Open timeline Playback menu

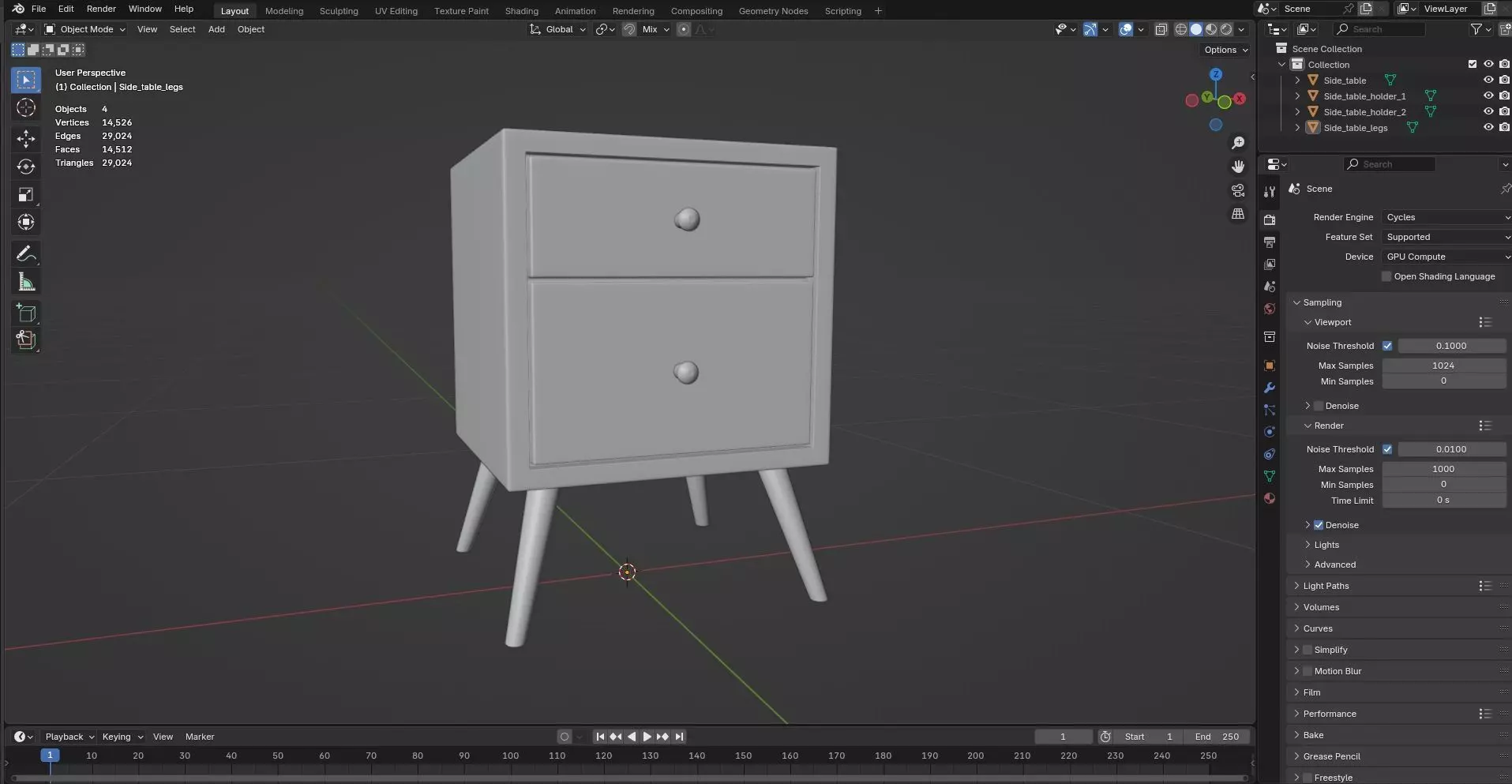(x=68, y=737)
